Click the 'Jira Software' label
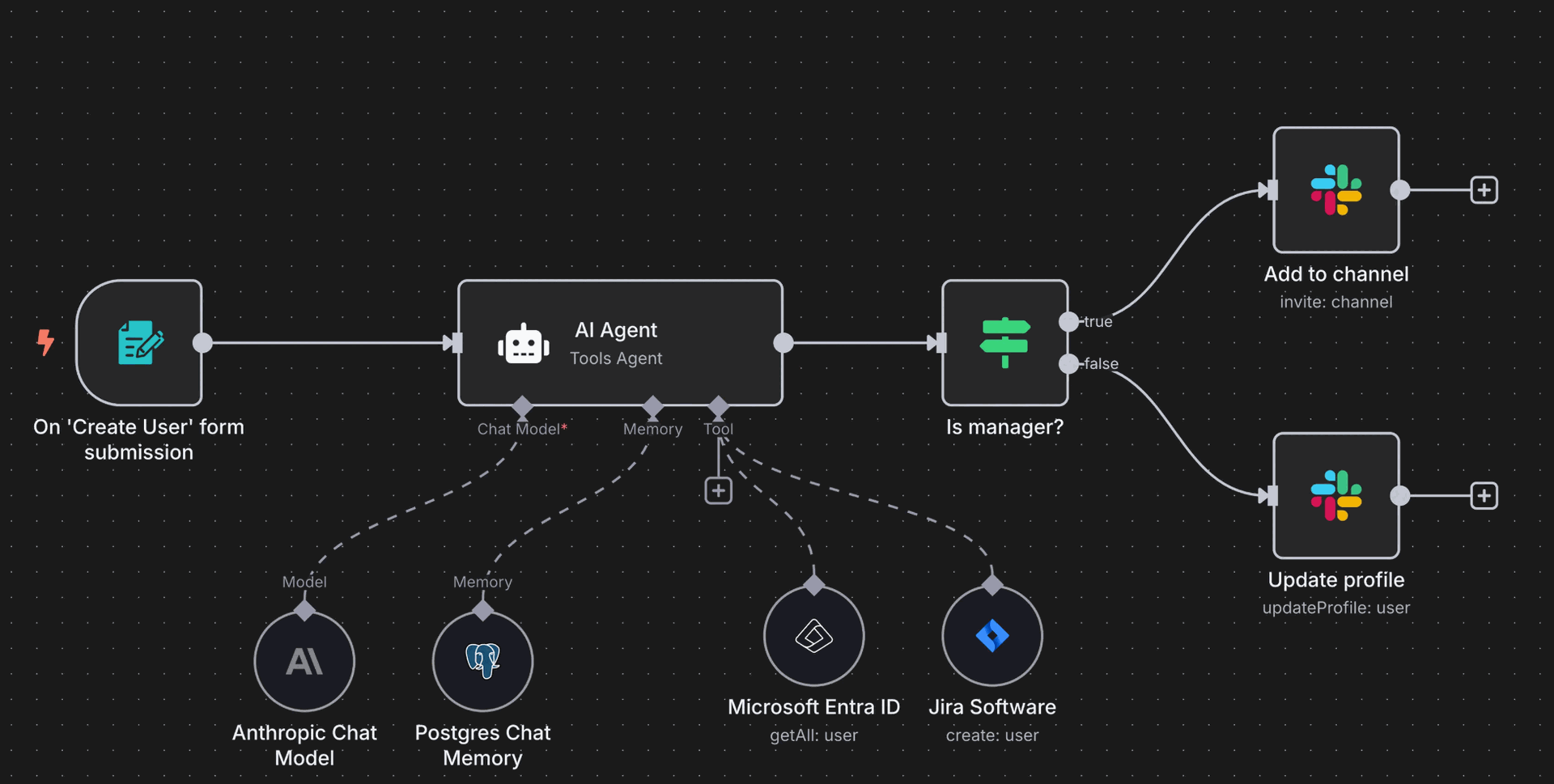 (x=992, y=707)
